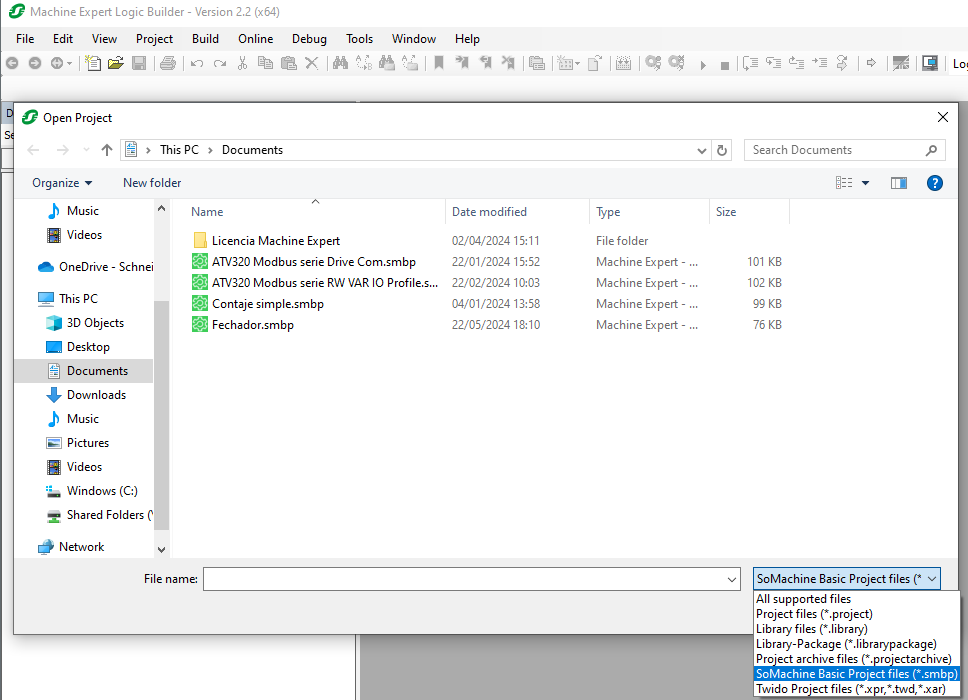Click the Open Project folder toolbar icon
Screen dimensions: 968x700
(115, 63)
